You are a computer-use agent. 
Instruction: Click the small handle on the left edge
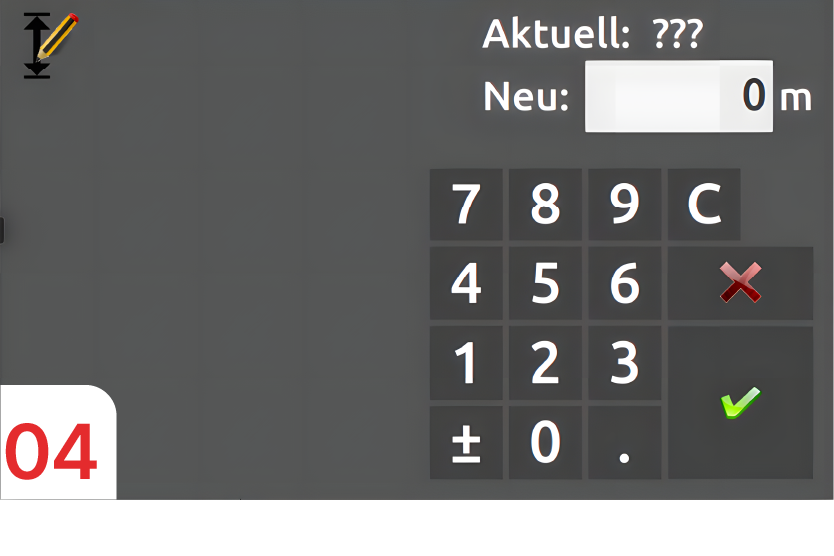pyautogui.click(x=2, y=230)
